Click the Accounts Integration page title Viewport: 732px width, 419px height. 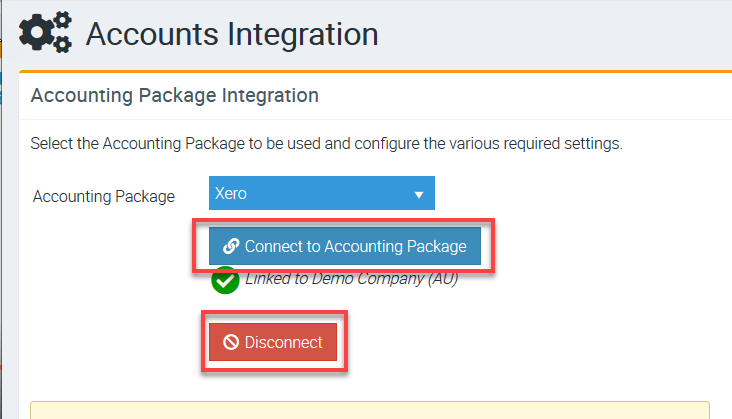232,34
